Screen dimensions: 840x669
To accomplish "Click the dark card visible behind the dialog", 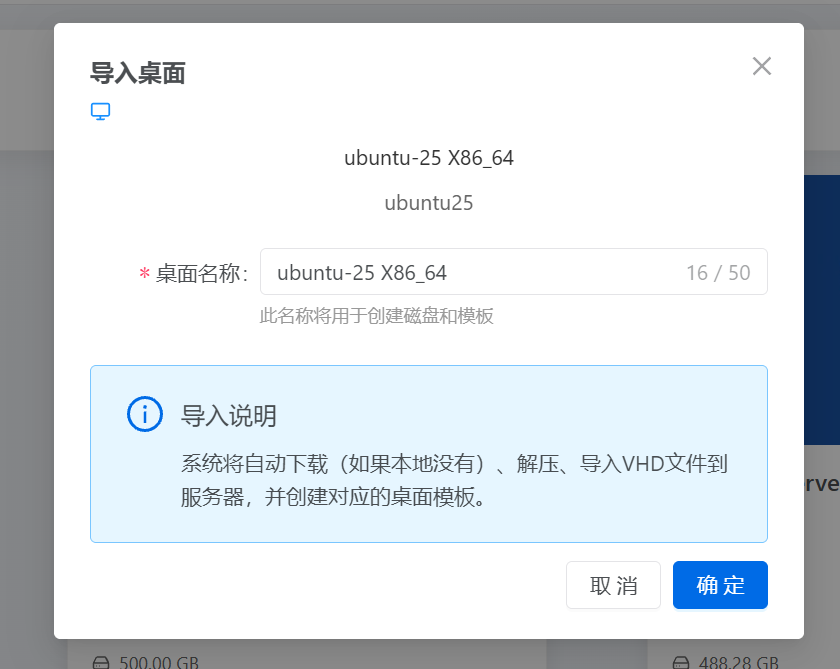I will tap(822, 300).
